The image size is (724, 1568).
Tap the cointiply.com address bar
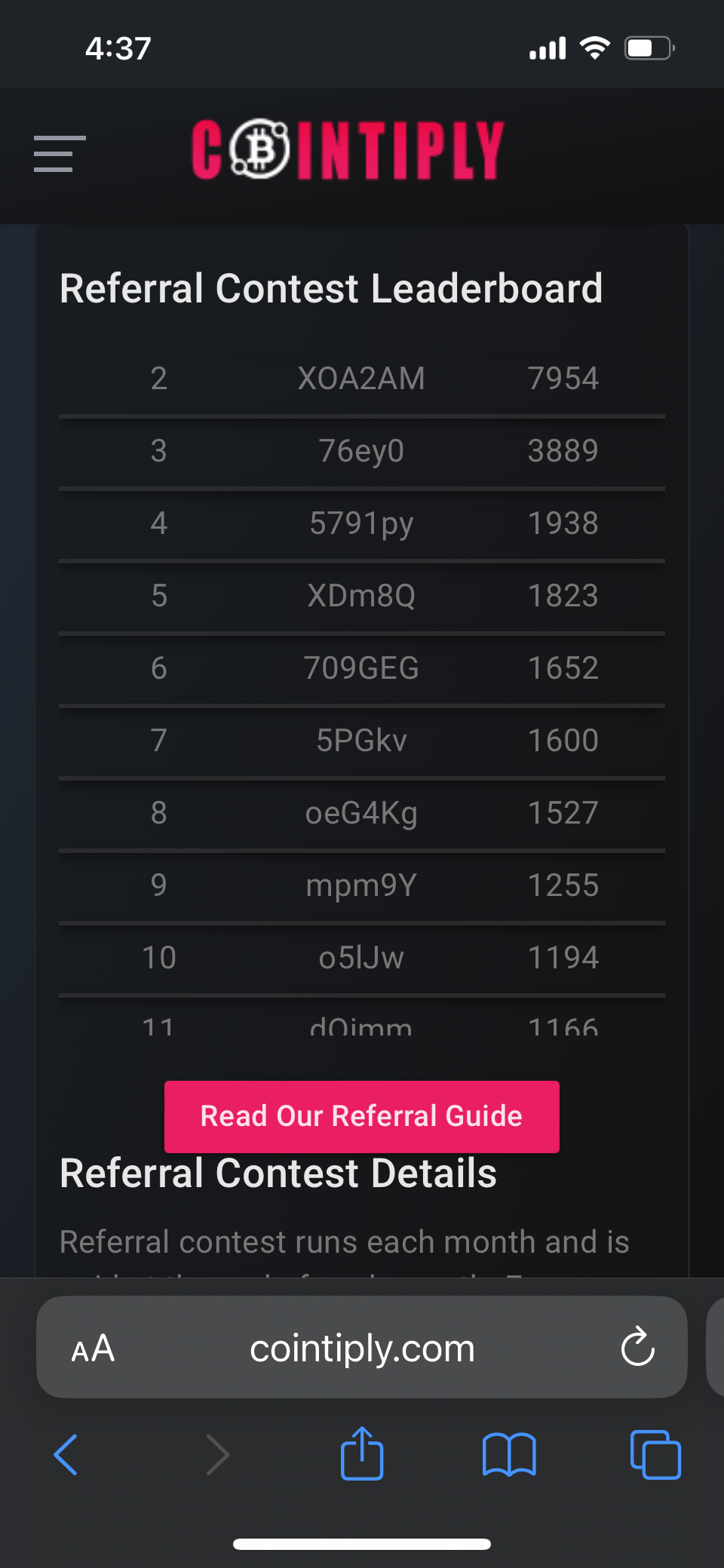pyautogui.click(x=362, y=1348)
